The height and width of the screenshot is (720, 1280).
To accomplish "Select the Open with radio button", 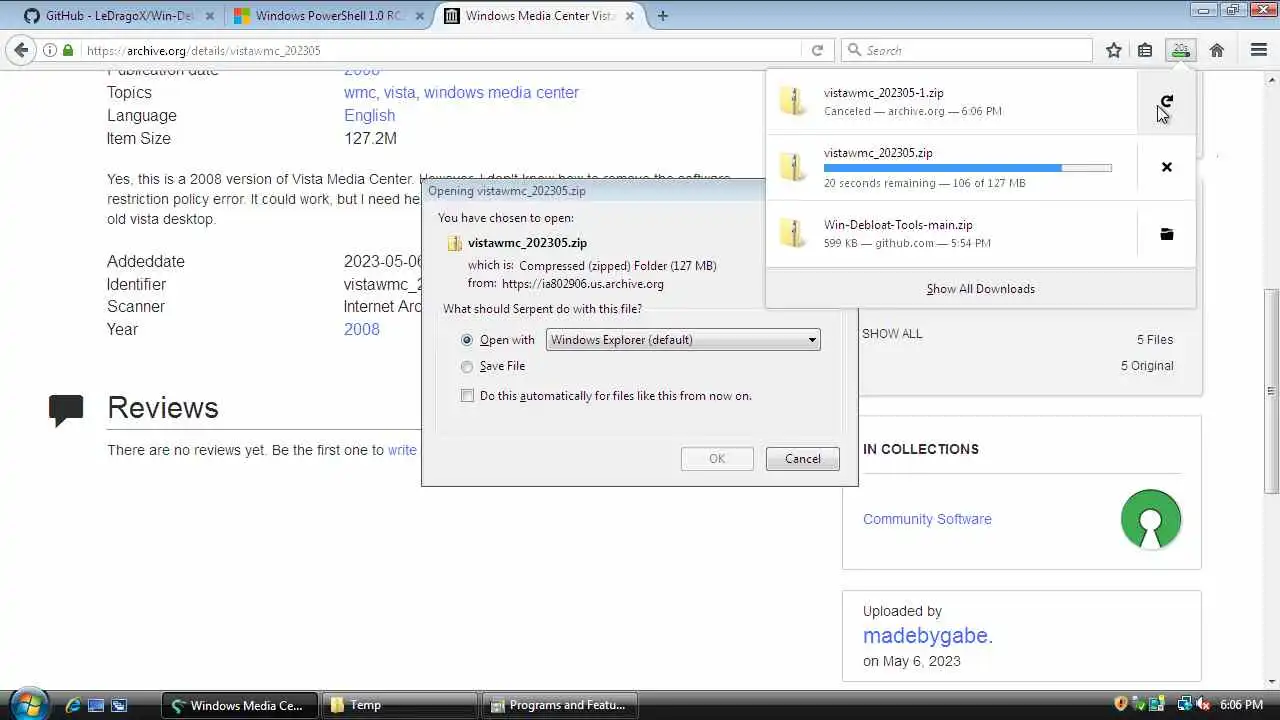I will click(467, 340).
